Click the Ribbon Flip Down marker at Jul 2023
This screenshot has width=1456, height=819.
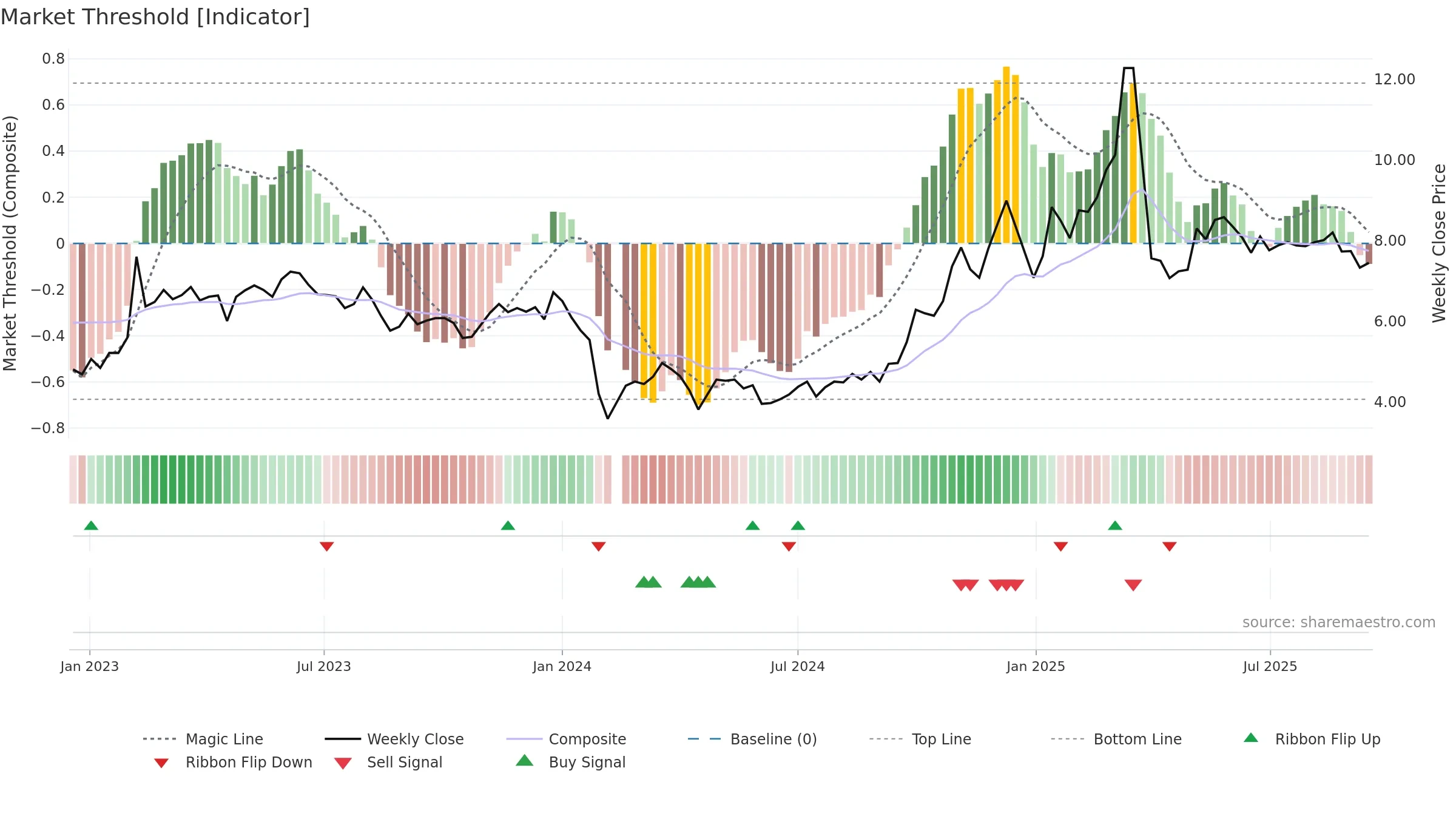point(326,547)
